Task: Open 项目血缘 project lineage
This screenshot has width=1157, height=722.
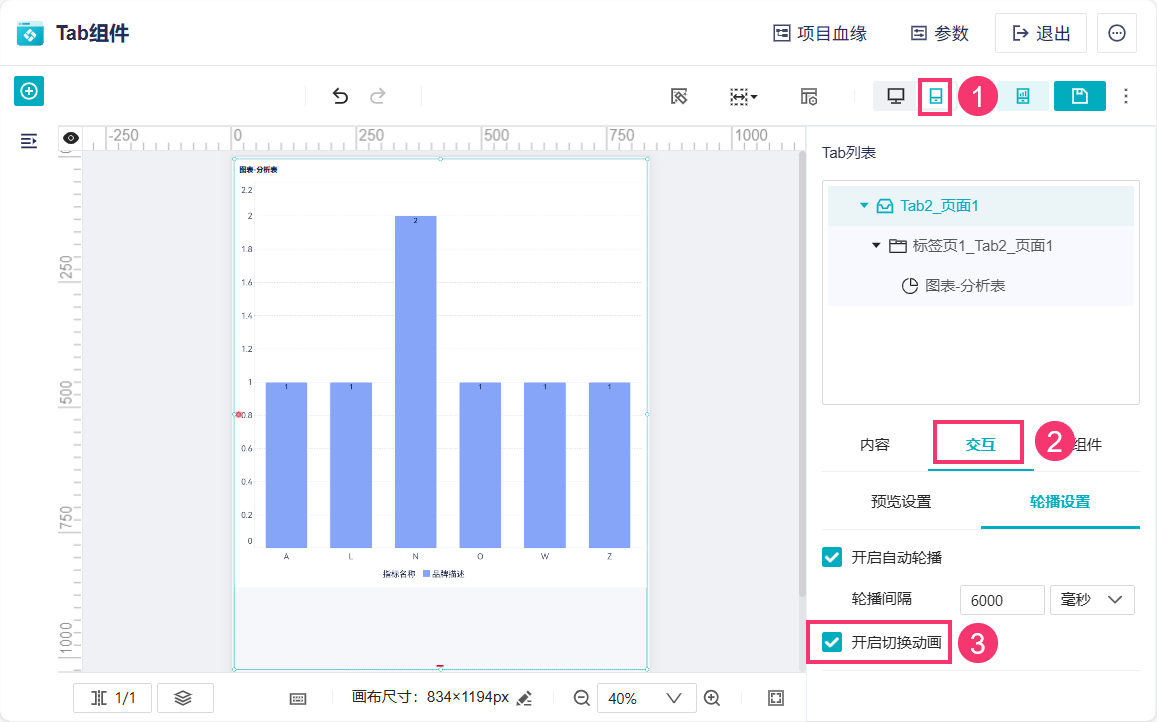Action: 820,33
